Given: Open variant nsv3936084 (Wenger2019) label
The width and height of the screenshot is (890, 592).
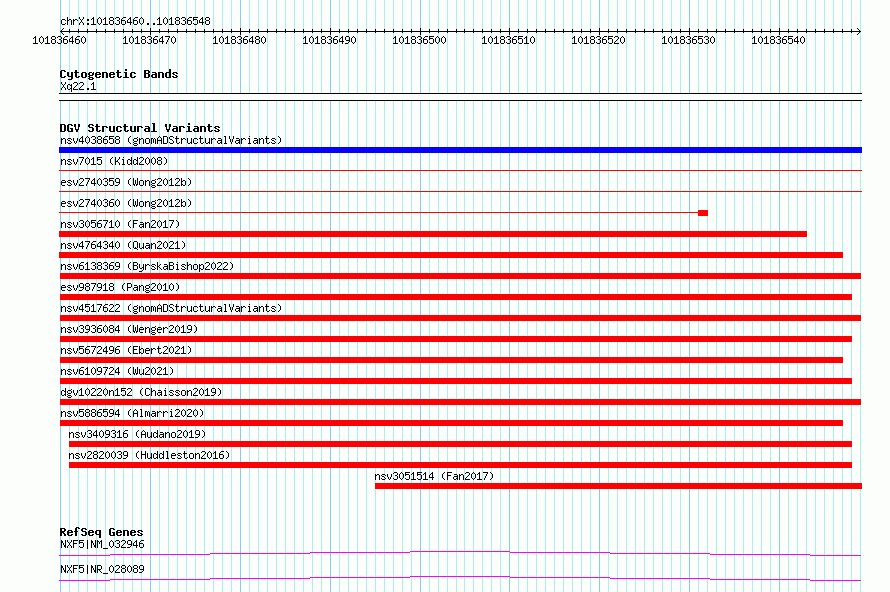Looking at the screenshot, I should [129, 329].
